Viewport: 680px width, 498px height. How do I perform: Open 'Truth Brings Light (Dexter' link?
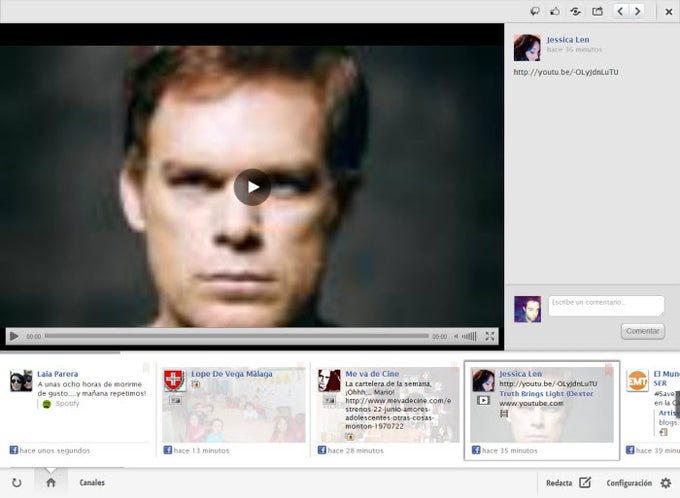(x=546, y=393)
